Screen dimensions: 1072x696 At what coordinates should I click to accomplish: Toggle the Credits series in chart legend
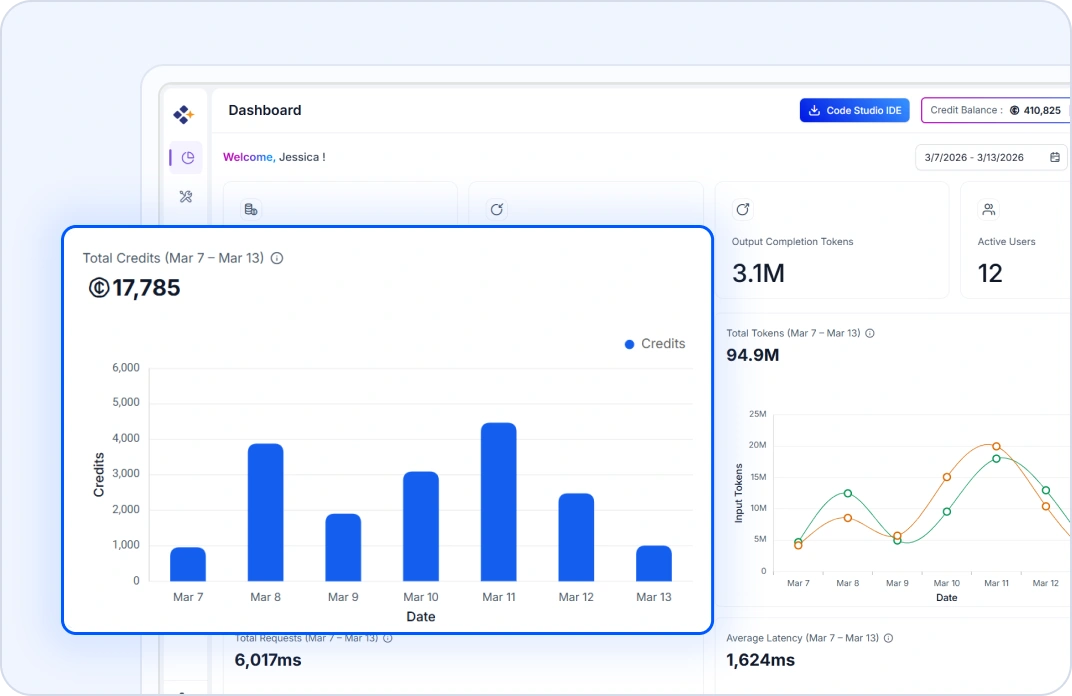click(655, 343)
